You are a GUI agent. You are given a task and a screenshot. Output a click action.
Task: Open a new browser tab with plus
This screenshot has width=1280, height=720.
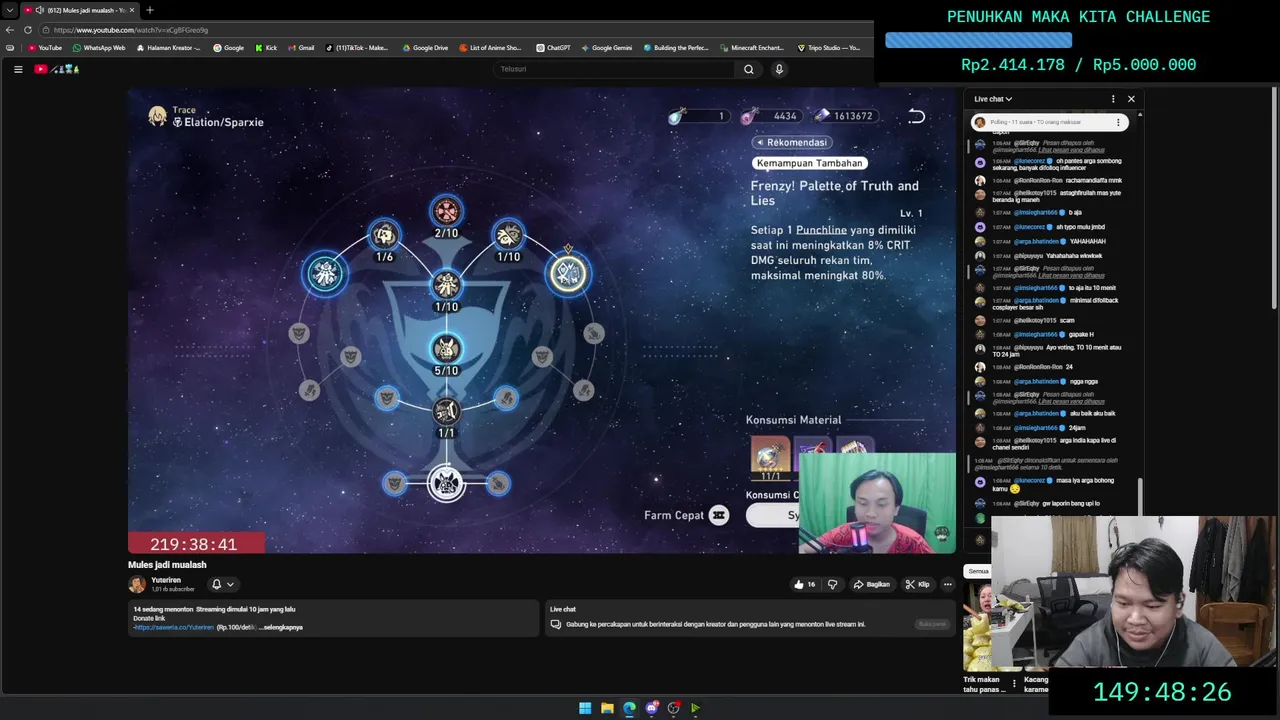150,10
